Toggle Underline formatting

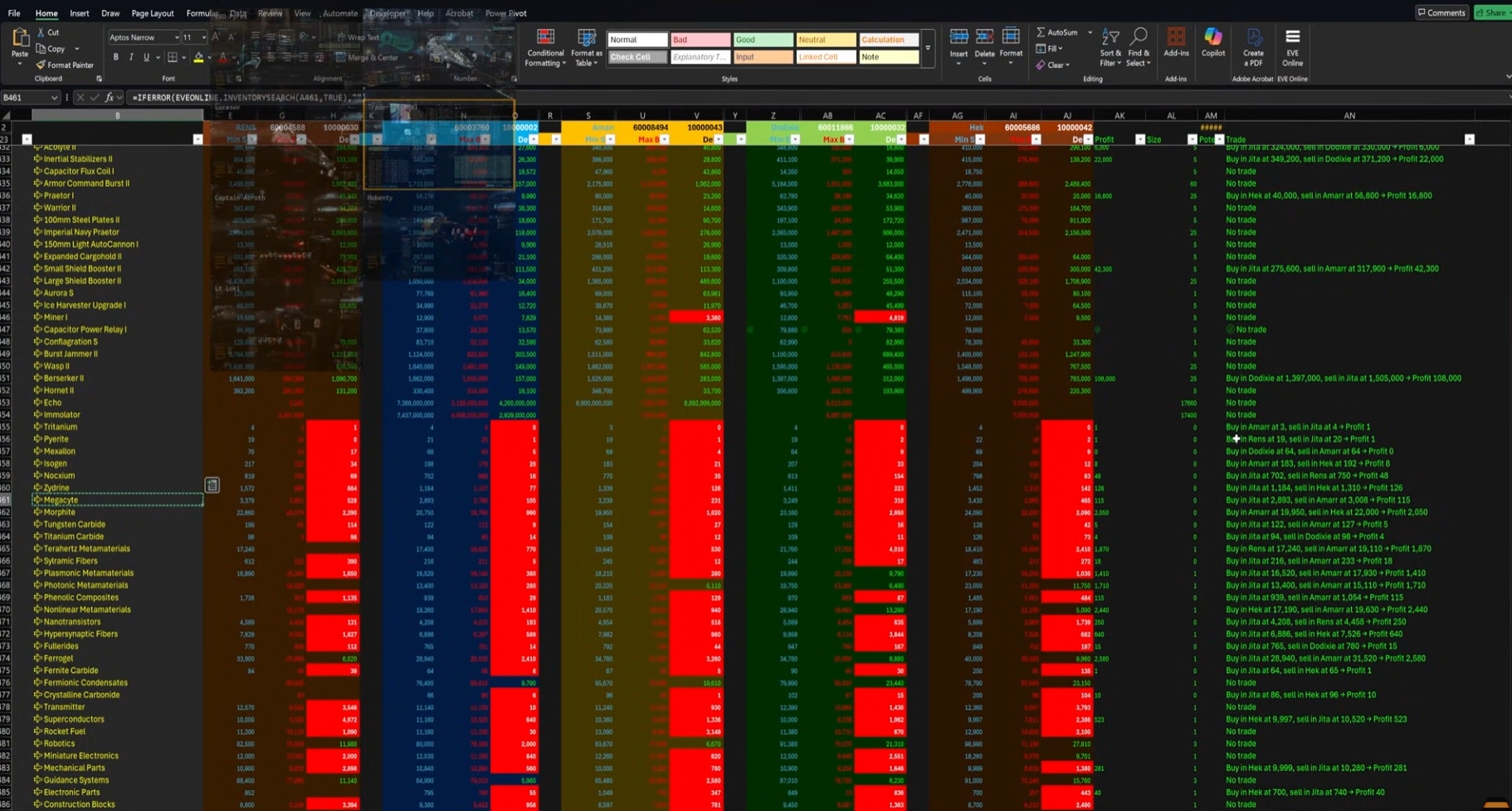click(146, 57)
